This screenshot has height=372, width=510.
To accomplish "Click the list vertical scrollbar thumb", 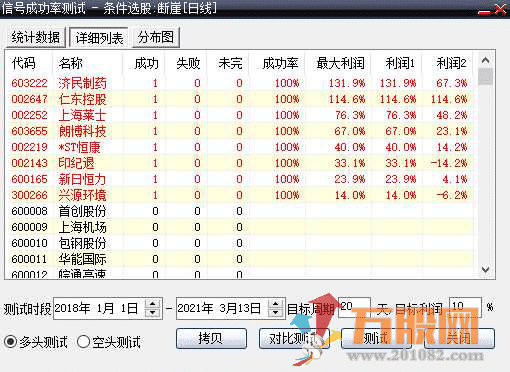I will (x=485, y=76).
